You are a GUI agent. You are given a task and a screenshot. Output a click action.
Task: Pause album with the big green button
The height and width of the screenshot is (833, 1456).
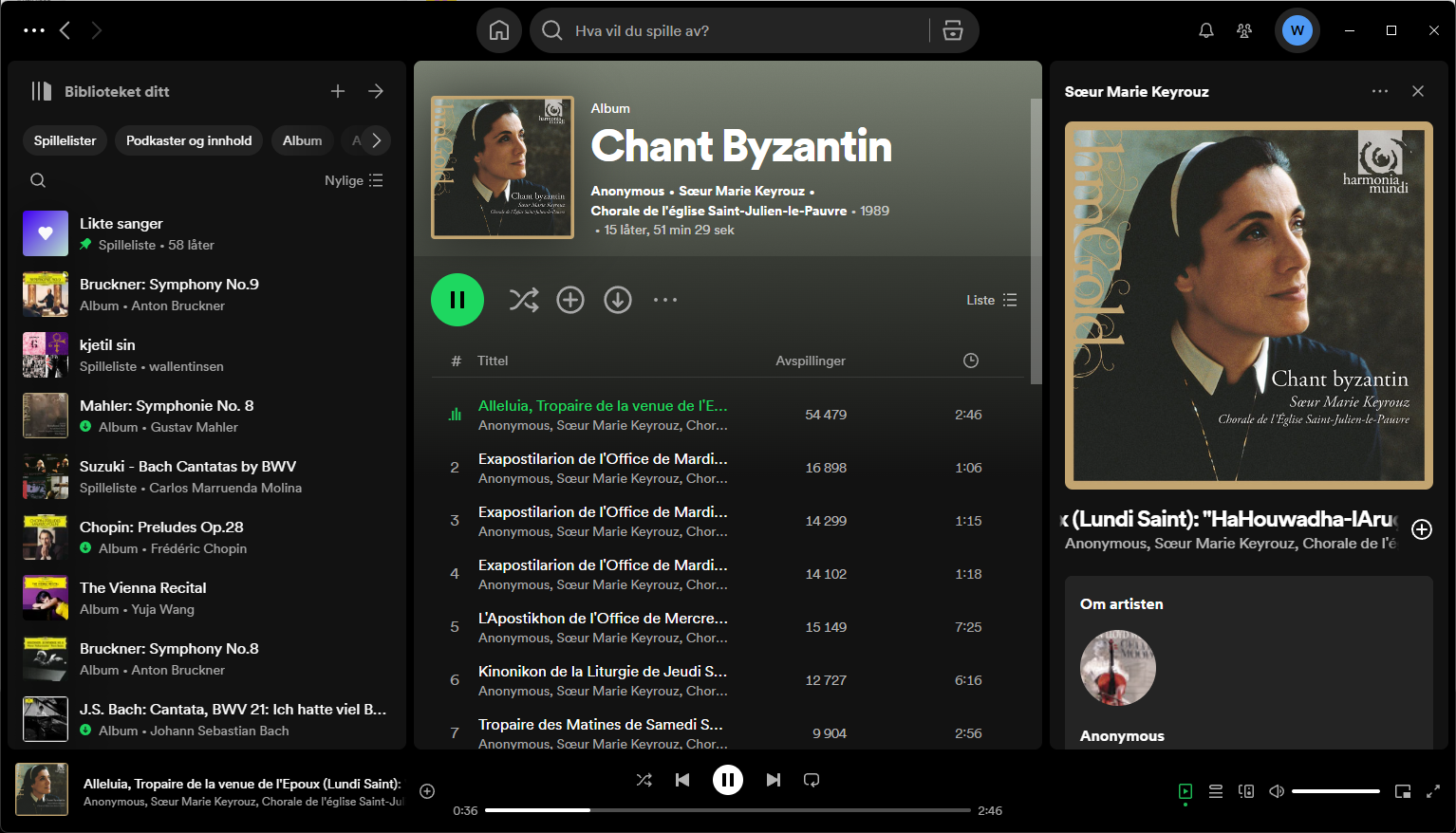point(457,300)
